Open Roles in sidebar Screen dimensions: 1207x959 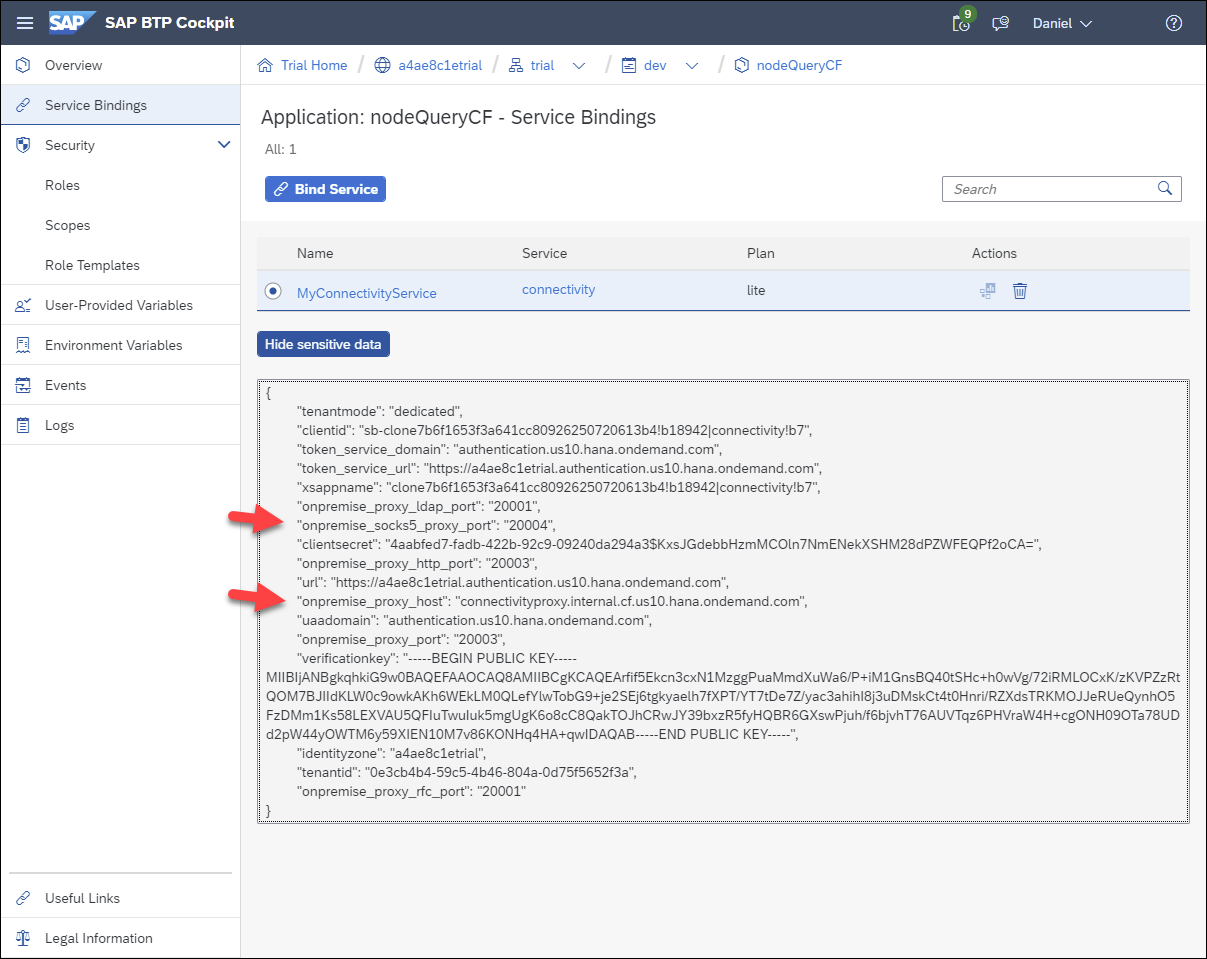62,185
